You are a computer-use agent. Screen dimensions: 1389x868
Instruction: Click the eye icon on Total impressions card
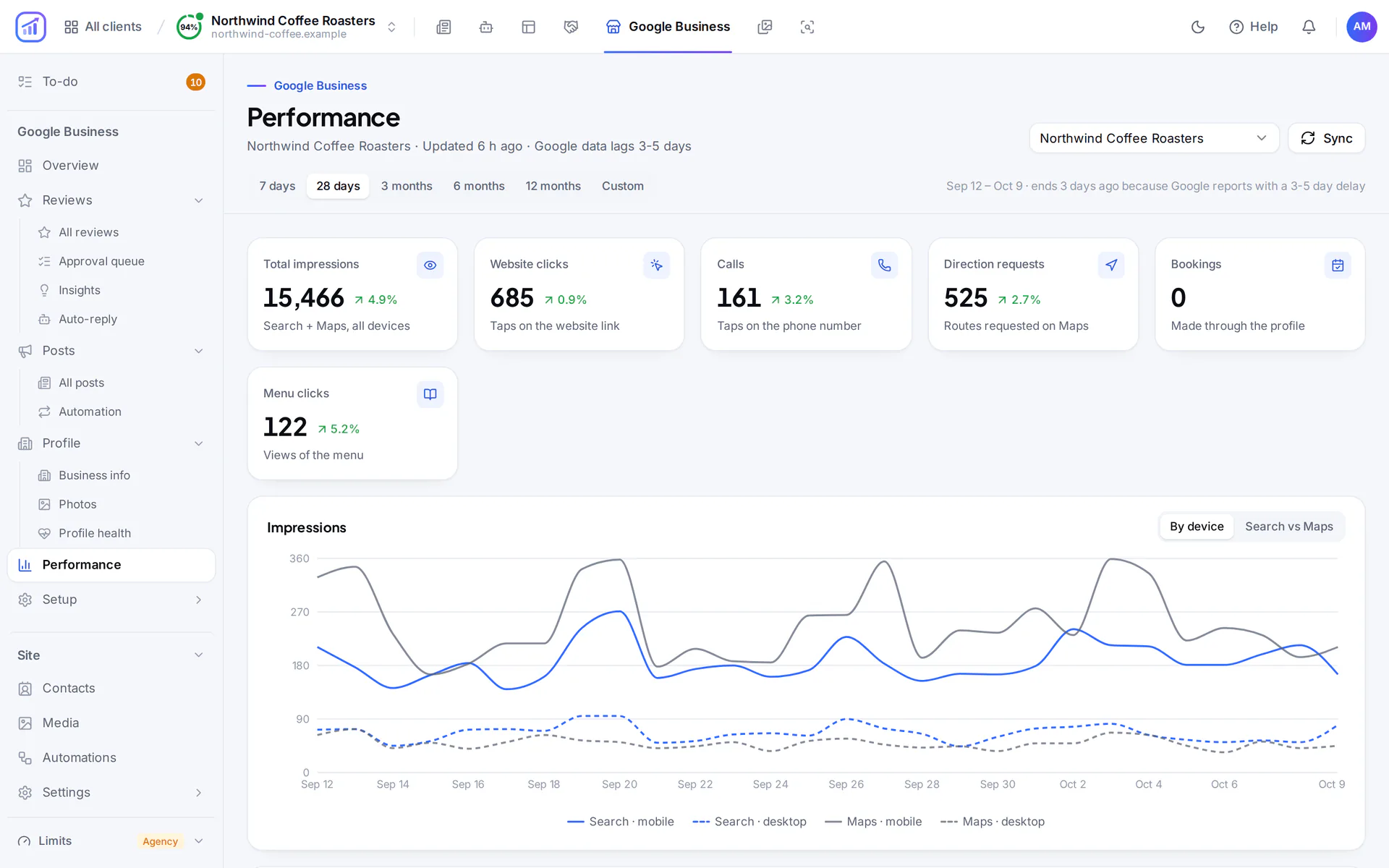tap(430, 265)
